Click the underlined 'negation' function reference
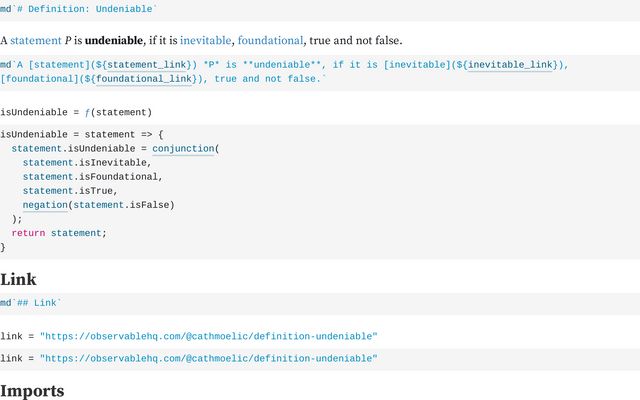The height and width of the screenshot is (400, 640). (x=45, y=205)
